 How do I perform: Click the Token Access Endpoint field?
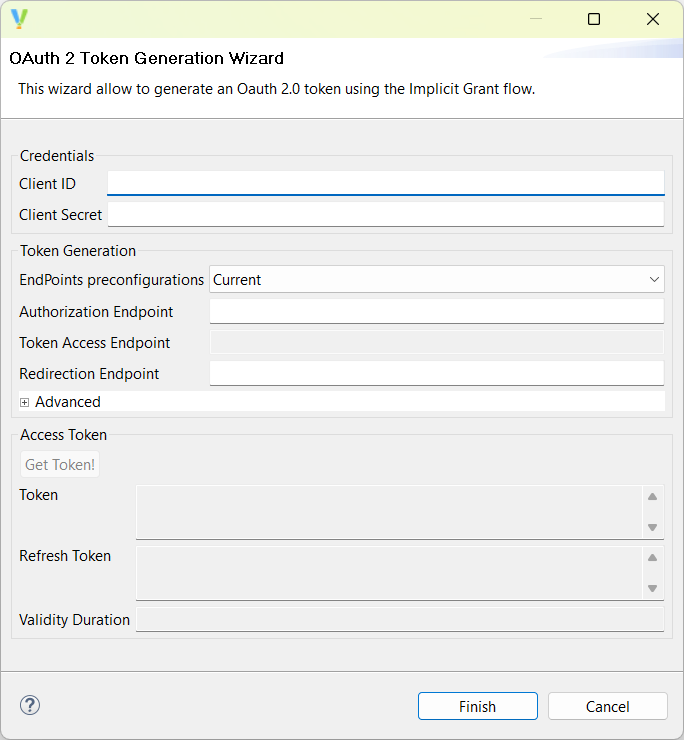[437, 342]
